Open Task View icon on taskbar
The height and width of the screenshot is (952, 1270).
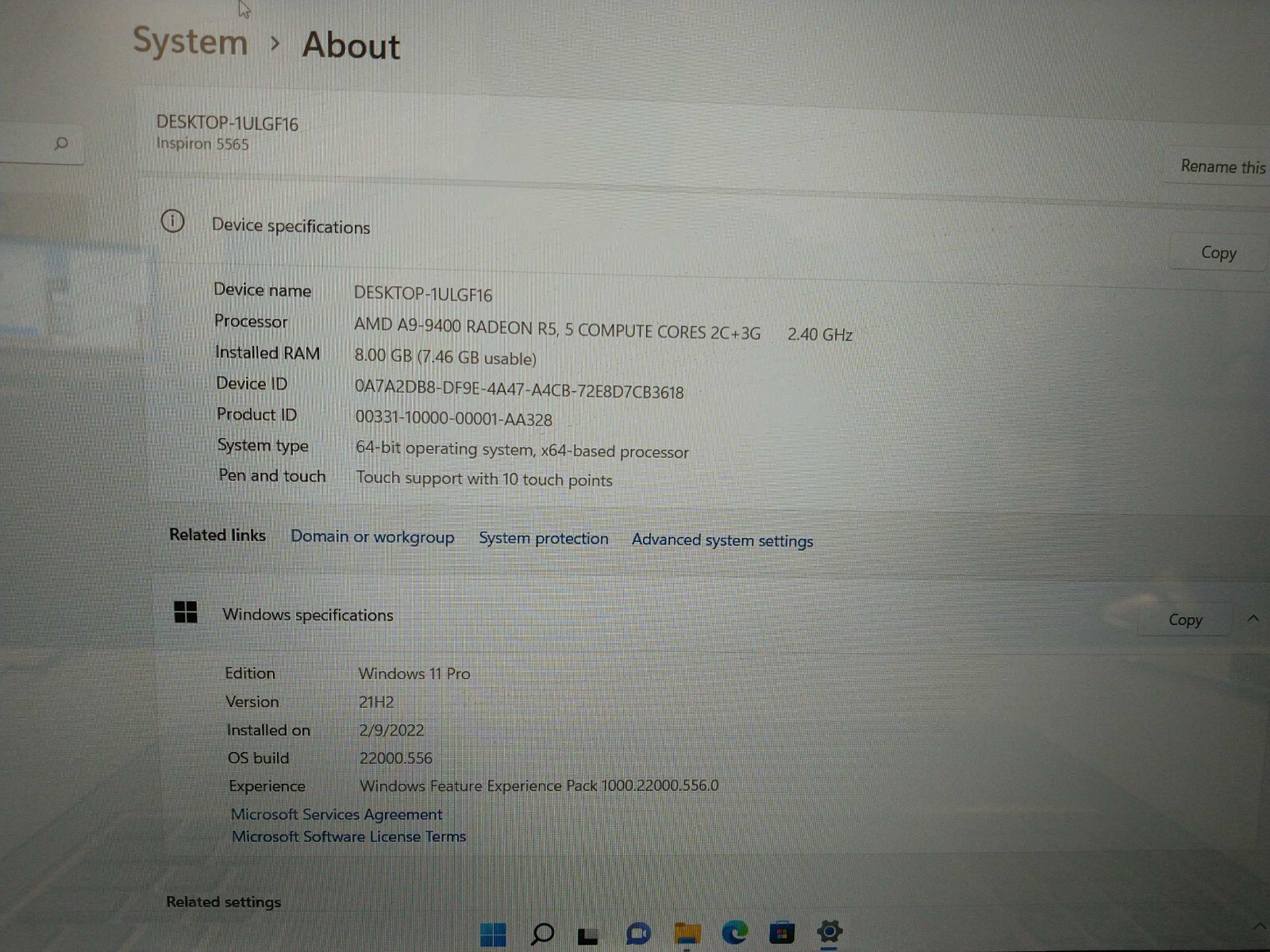tap(588, 935)
